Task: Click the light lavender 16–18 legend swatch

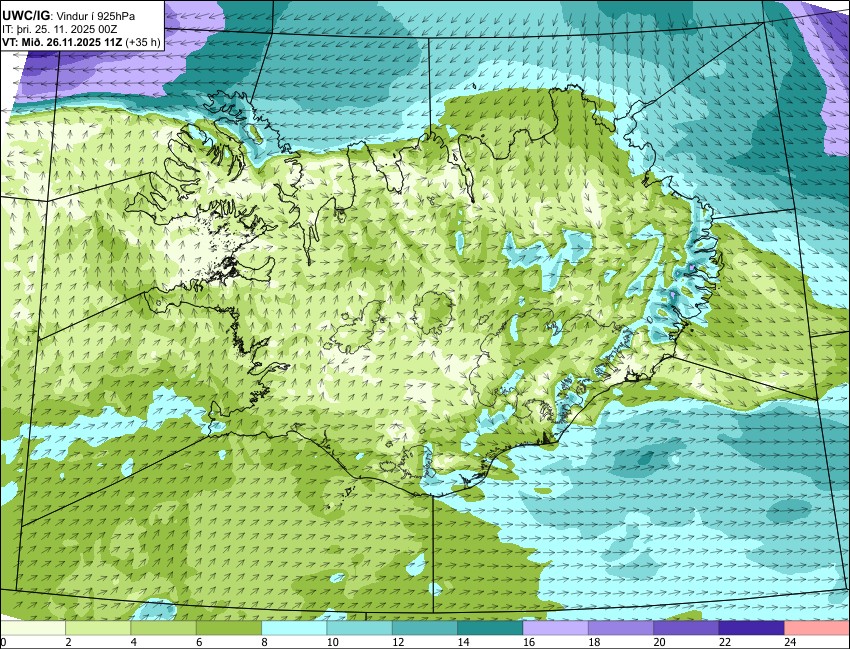Action: pos(556,628)
